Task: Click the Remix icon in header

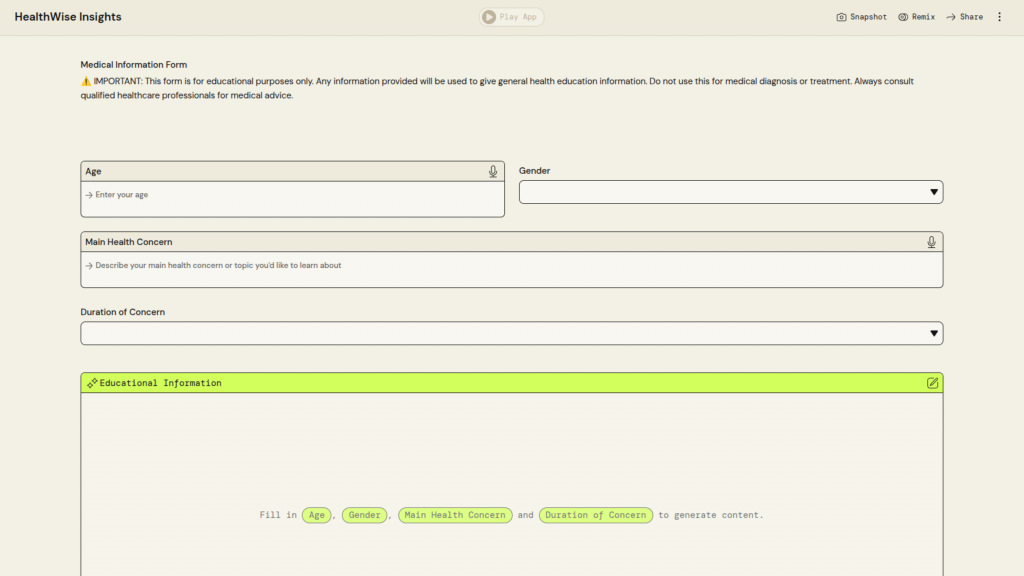Action: tap(903, 17)
